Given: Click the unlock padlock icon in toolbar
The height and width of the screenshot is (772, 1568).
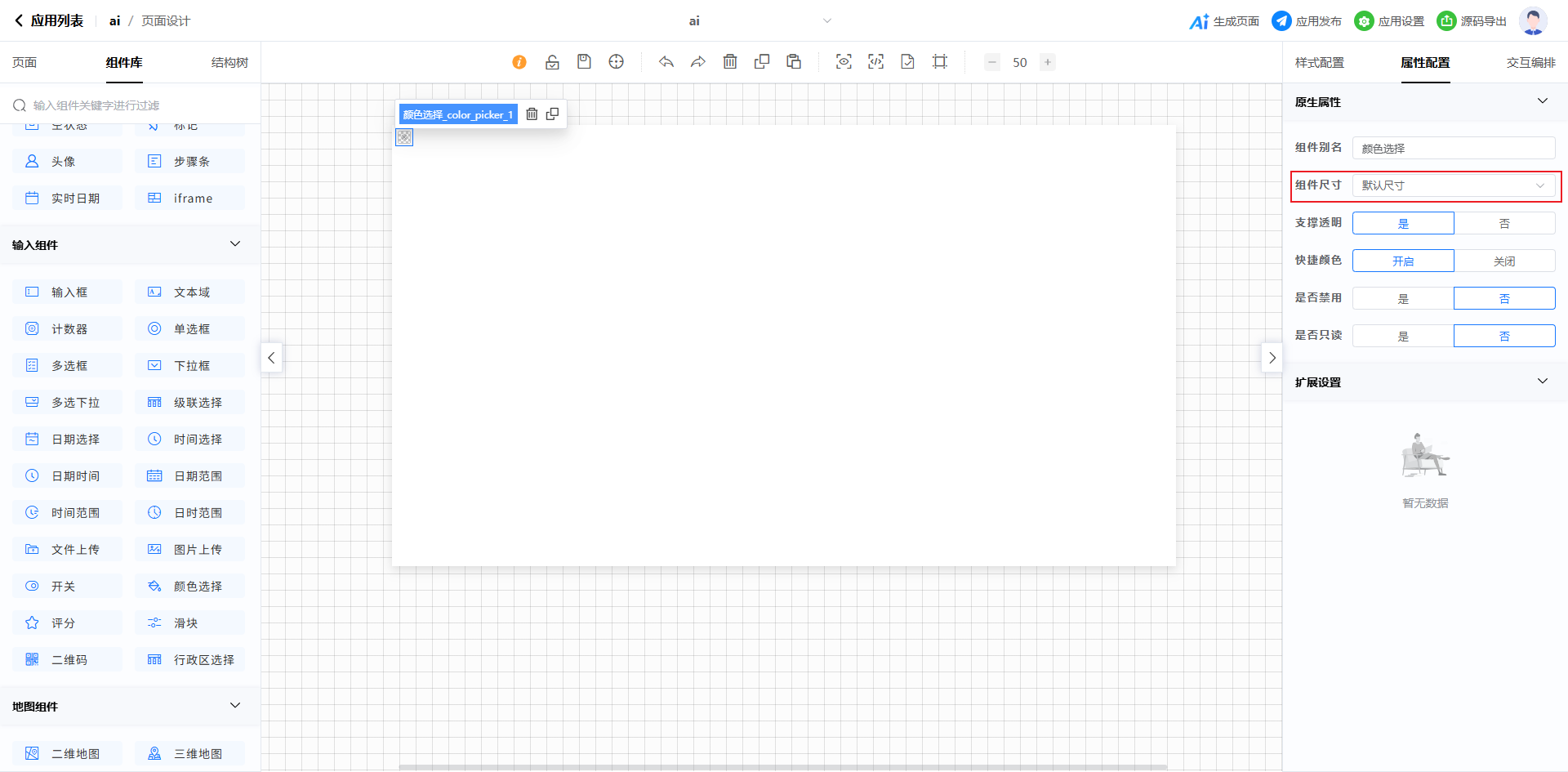Looking at the screenshot, I should click(x=552, y=62).
